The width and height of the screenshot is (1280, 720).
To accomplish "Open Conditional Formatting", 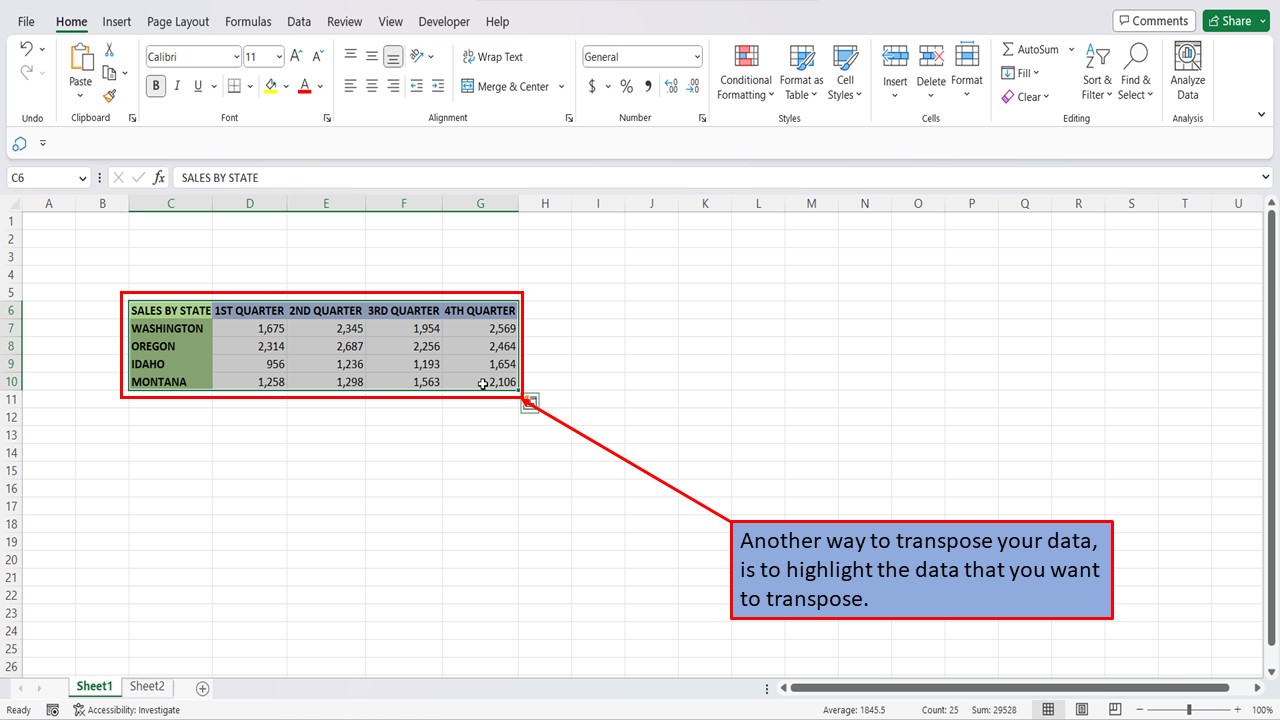I will (x=745, y=72).
